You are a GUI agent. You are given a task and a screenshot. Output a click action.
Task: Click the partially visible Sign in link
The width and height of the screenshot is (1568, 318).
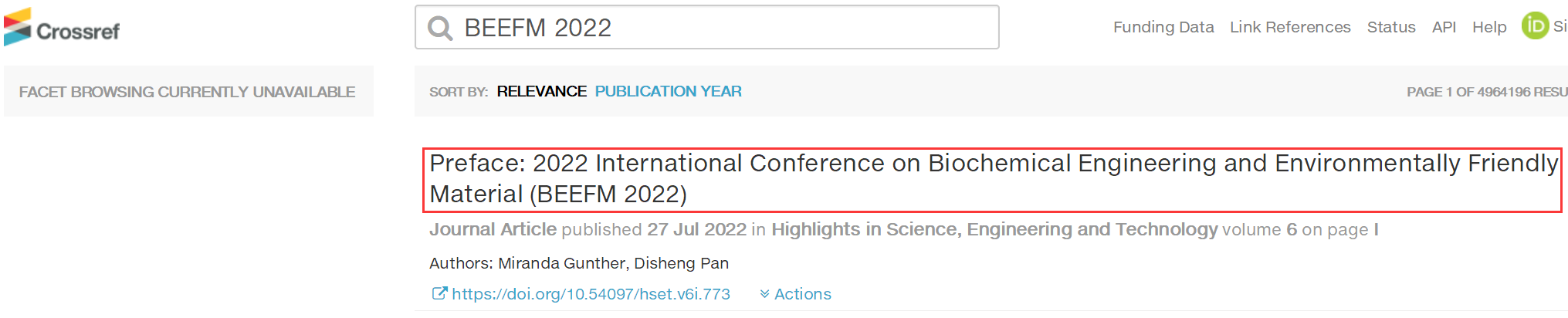coord(1560,26)
